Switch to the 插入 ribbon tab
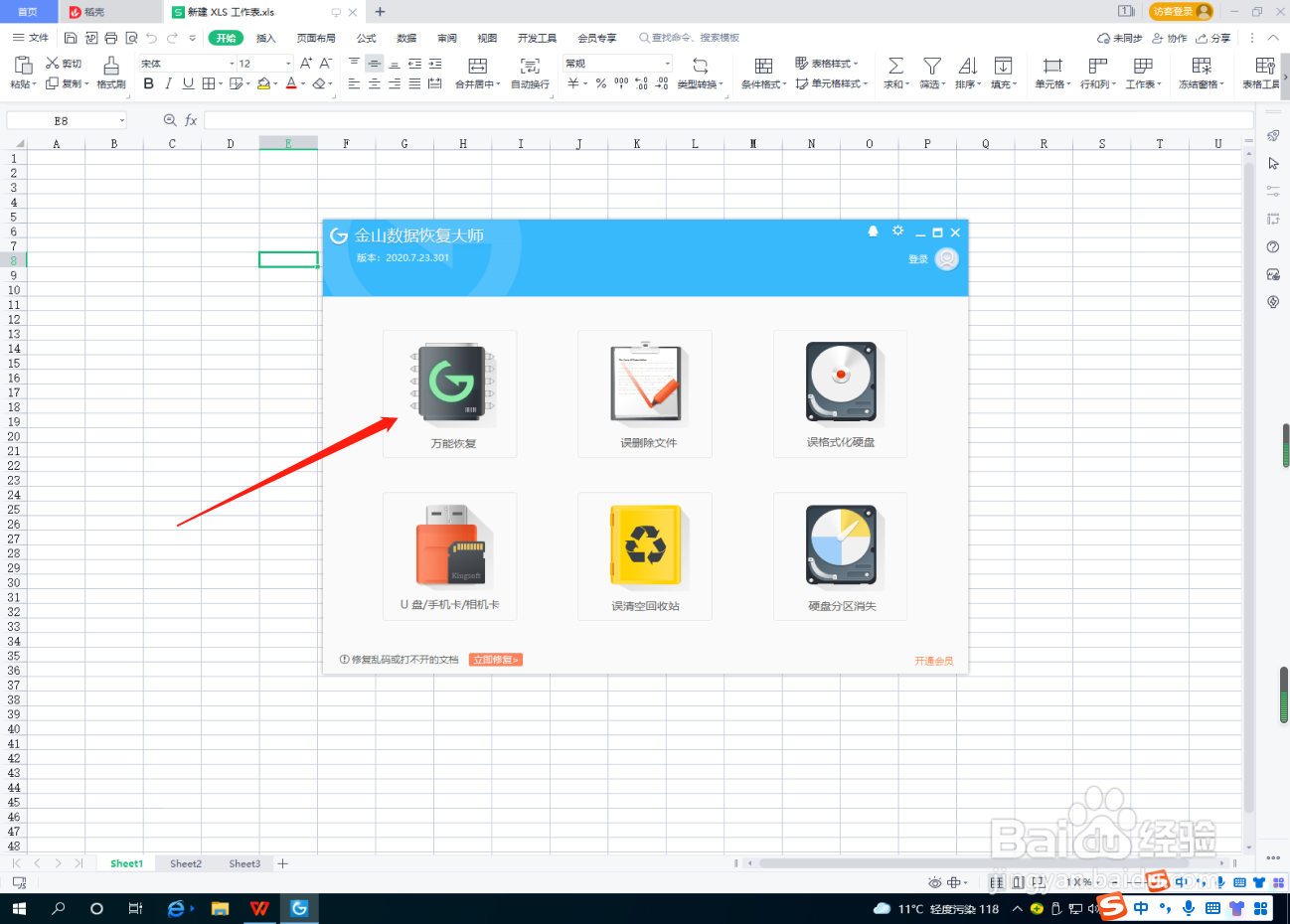Screen dimensions: 1290x924 tap(265, 38)
